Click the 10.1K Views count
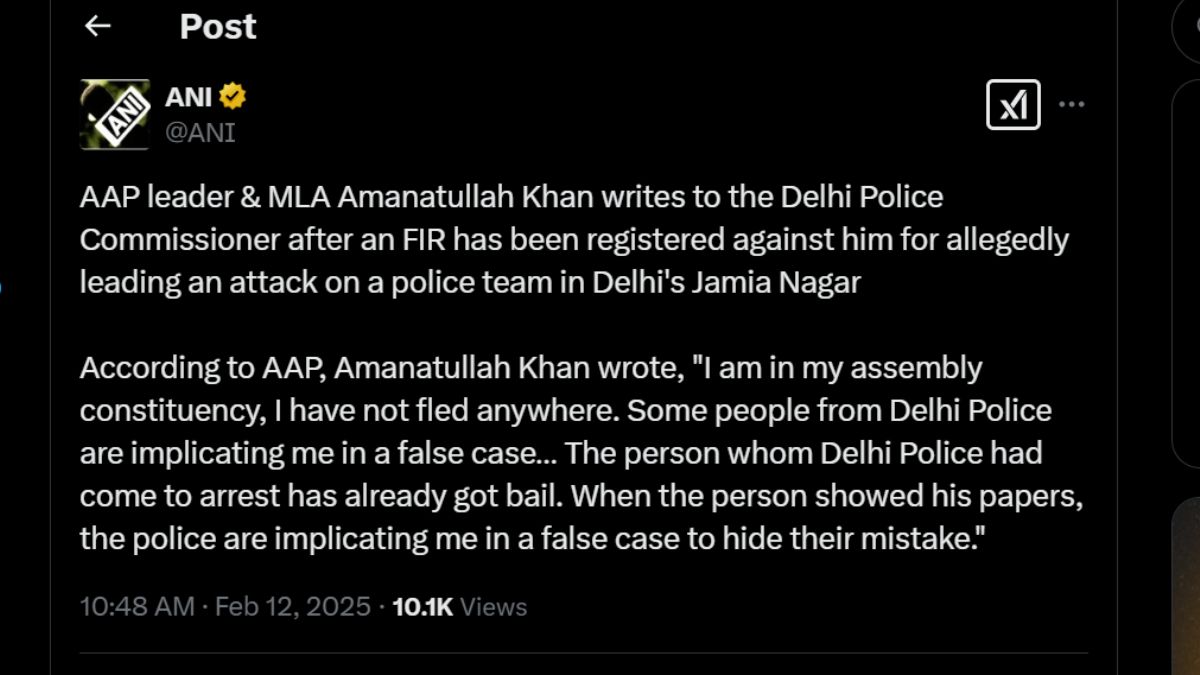Image resolution: width=1200 pixels, height=675 pixels. (423, 606)
